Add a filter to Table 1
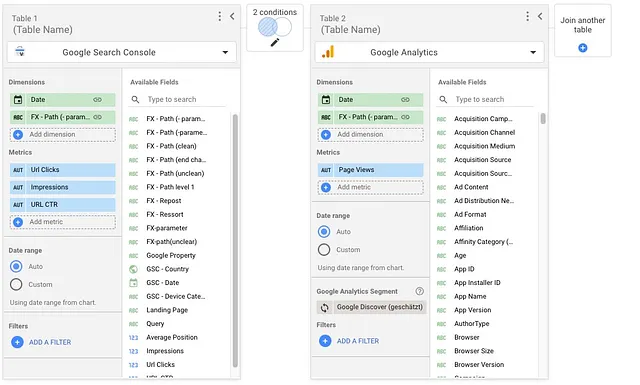640x385 pixels. point(41,342)
